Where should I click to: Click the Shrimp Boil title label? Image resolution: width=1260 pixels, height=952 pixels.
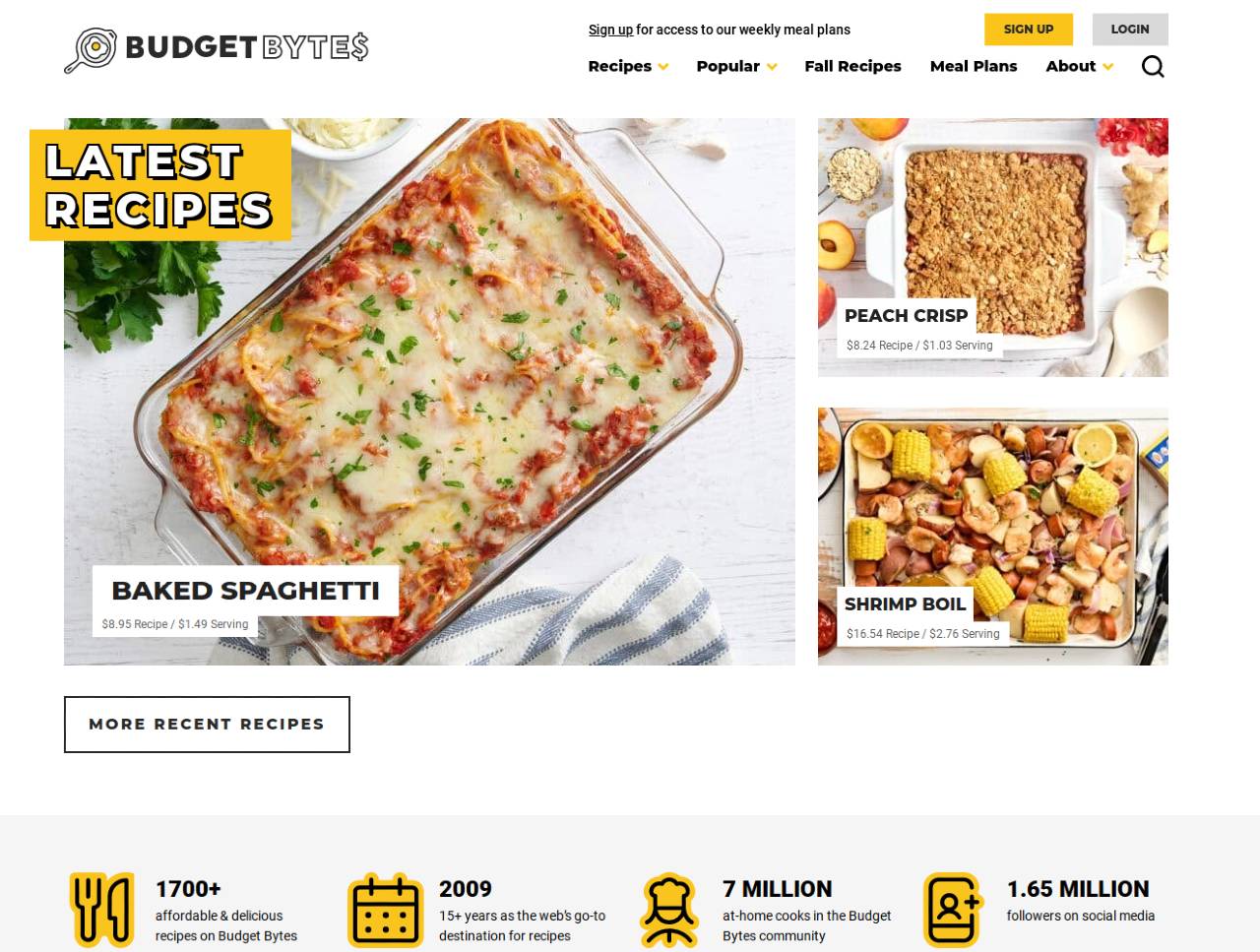coord(905,604)
